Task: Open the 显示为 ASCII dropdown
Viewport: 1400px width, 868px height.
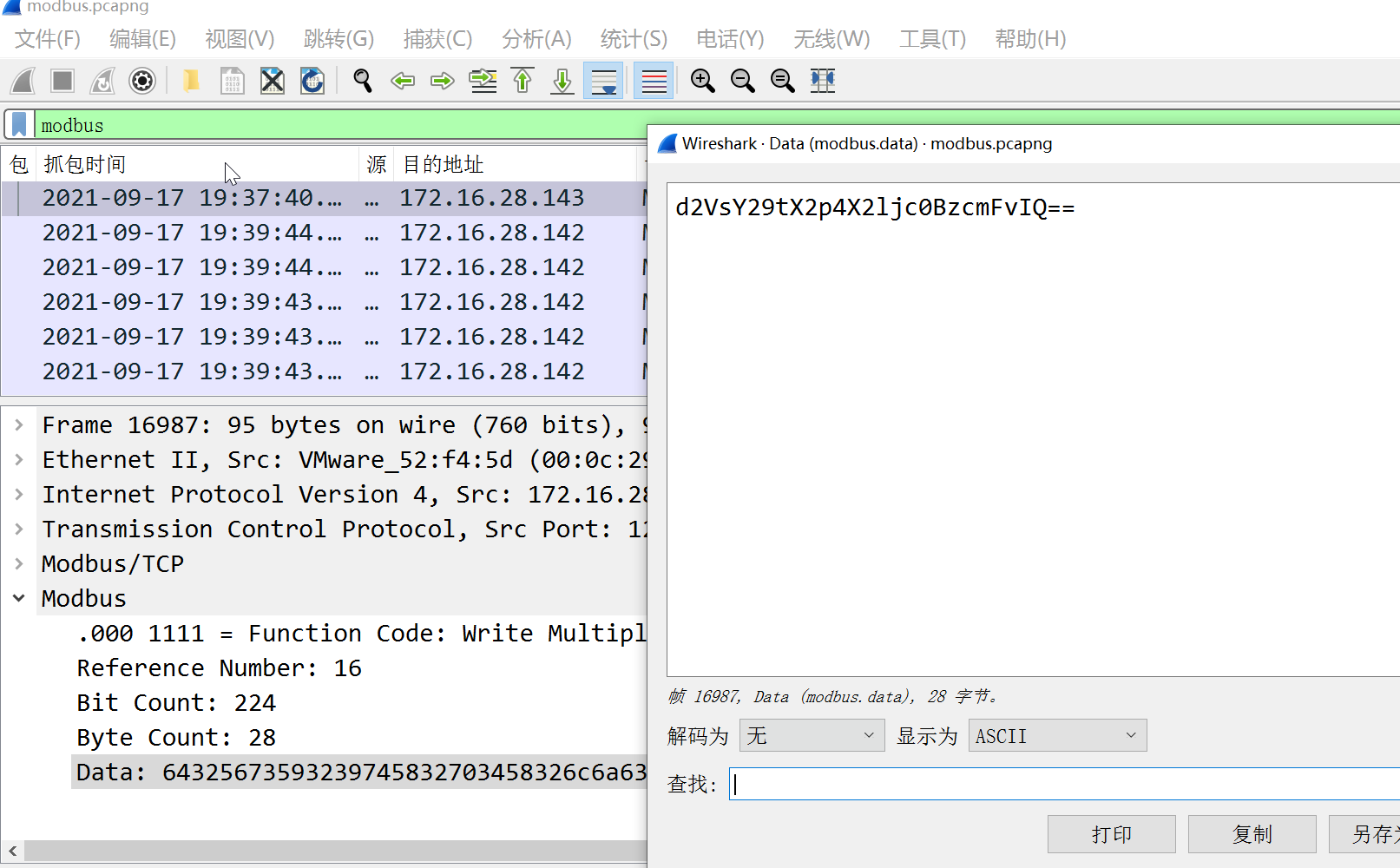Action: tap(1057, 736)
